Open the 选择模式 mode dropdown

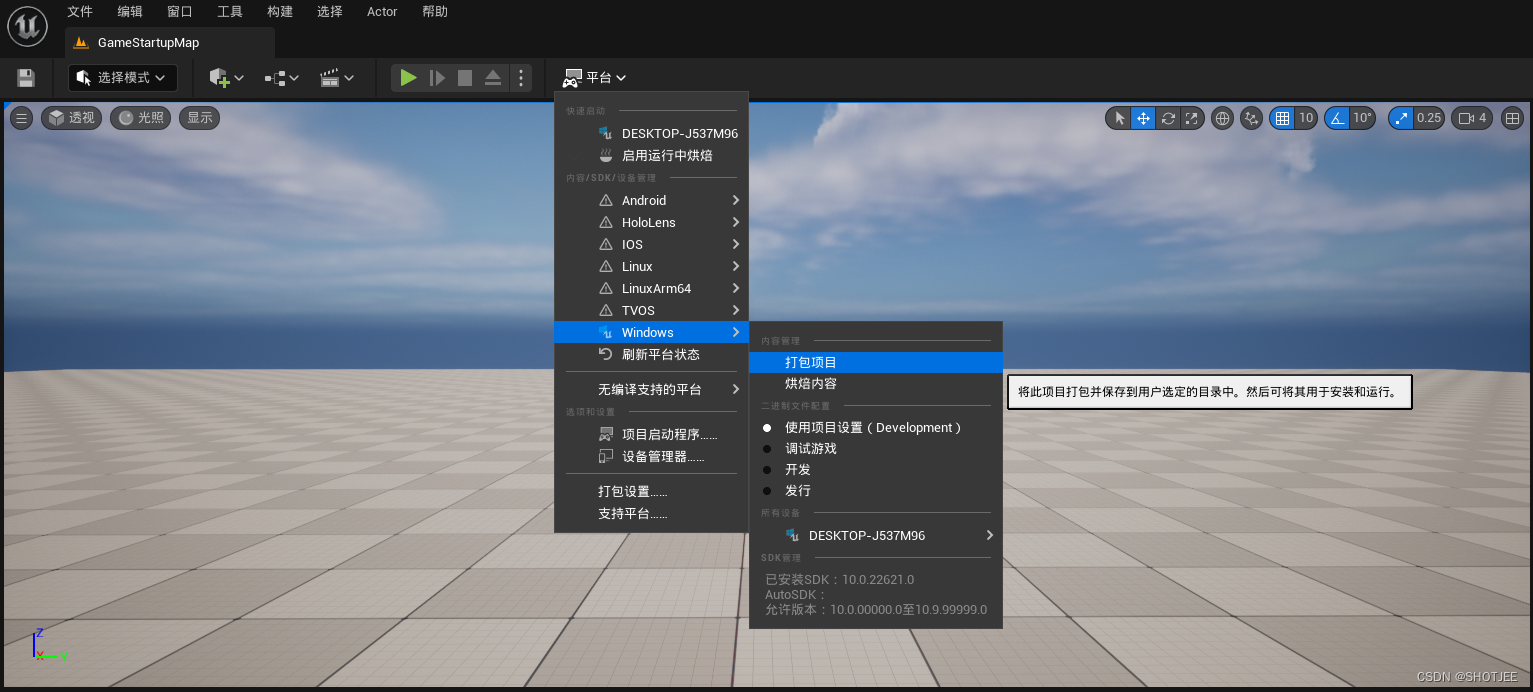pos(122,77)
